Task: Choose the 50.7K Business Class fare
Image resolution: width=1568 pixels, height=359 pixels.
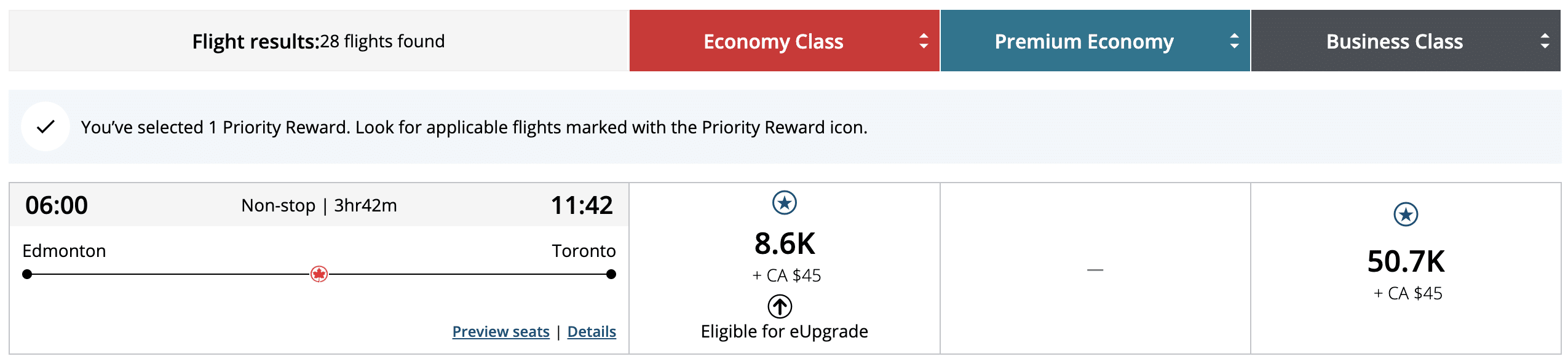Action: 1406,262
